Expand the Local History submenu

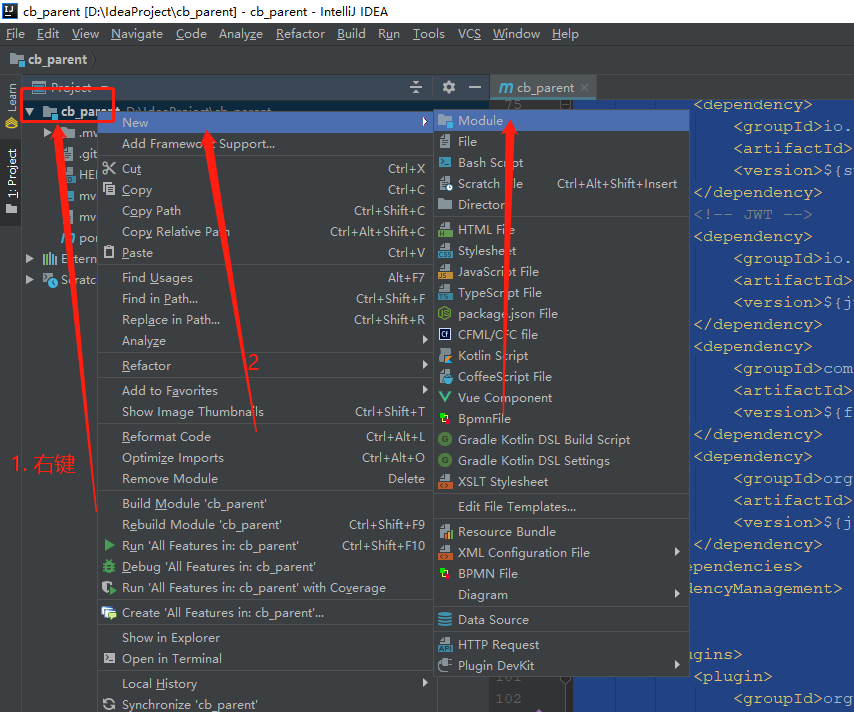(265, 684)
